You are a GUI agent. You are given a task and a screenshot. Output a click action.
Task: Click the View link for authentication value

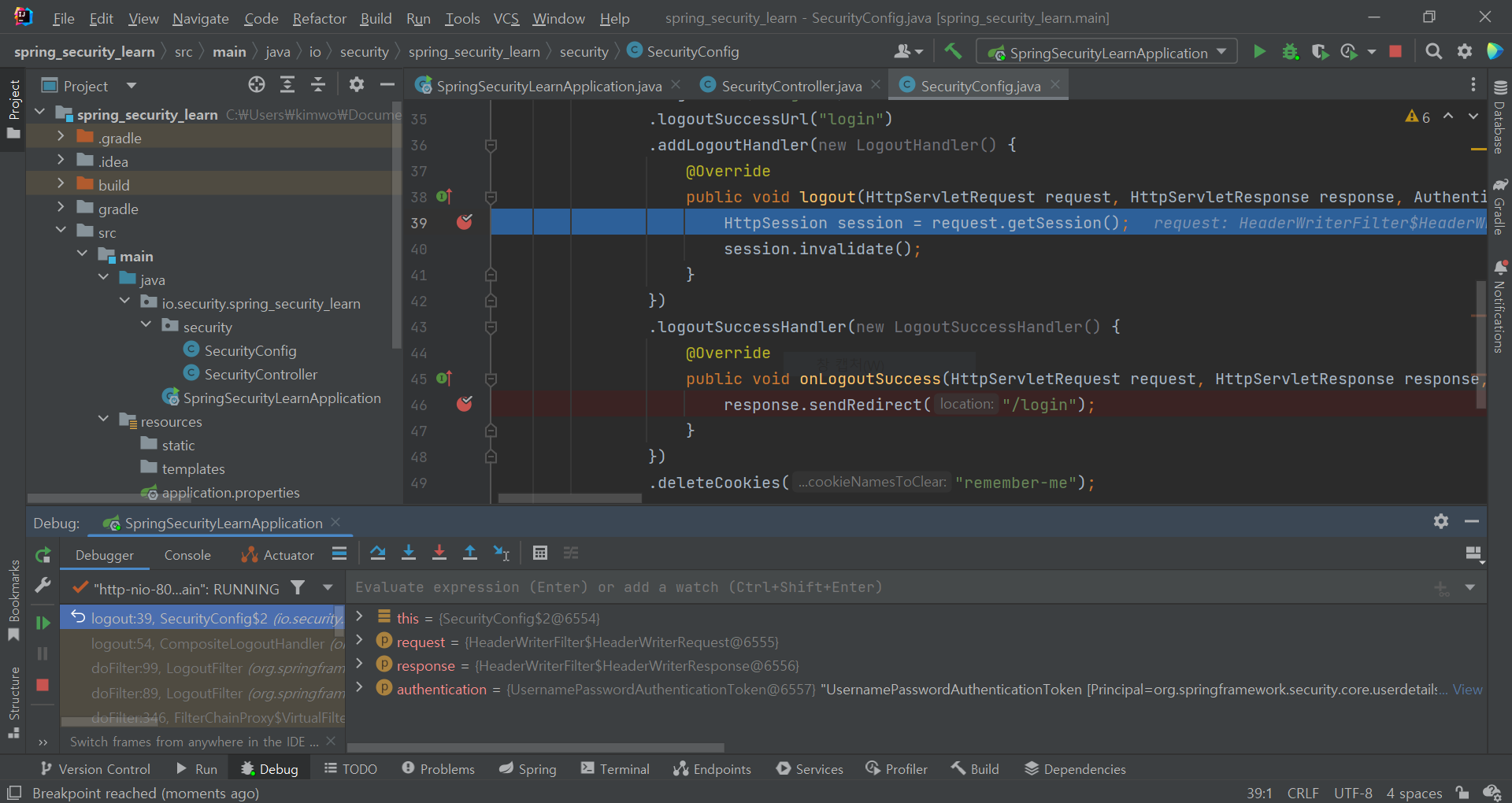pyautogui.click(x=1467, y=690)
